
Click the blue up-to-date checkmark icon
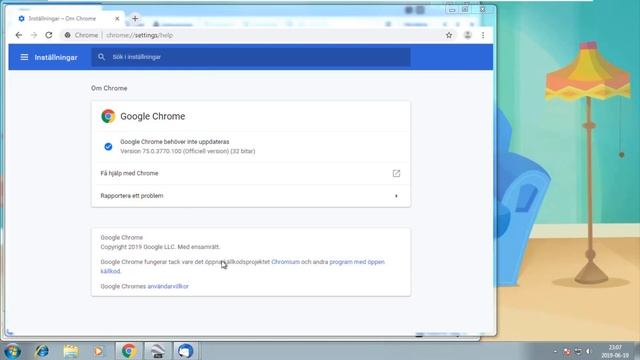click(x=108, y=147)
